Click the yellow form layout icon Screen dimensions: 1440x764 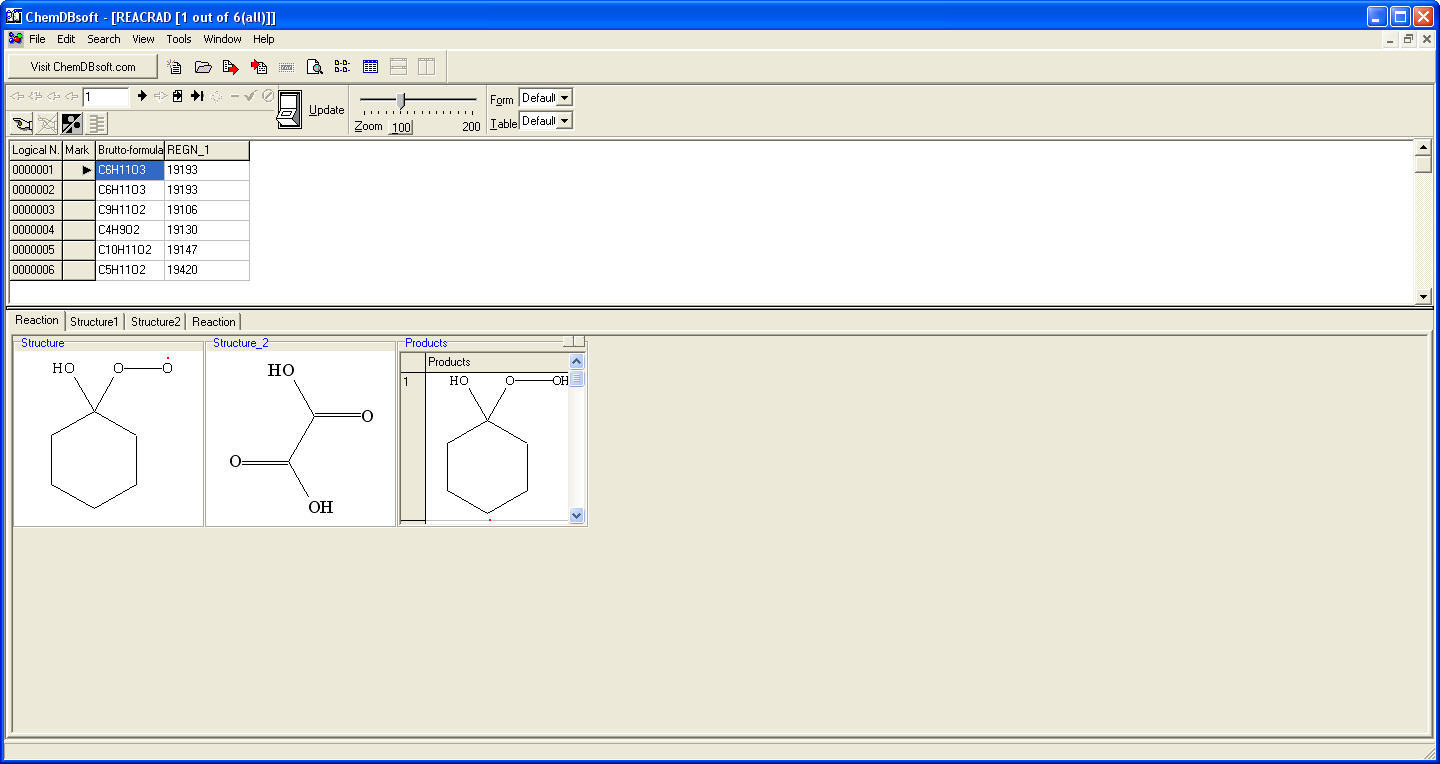342,67
